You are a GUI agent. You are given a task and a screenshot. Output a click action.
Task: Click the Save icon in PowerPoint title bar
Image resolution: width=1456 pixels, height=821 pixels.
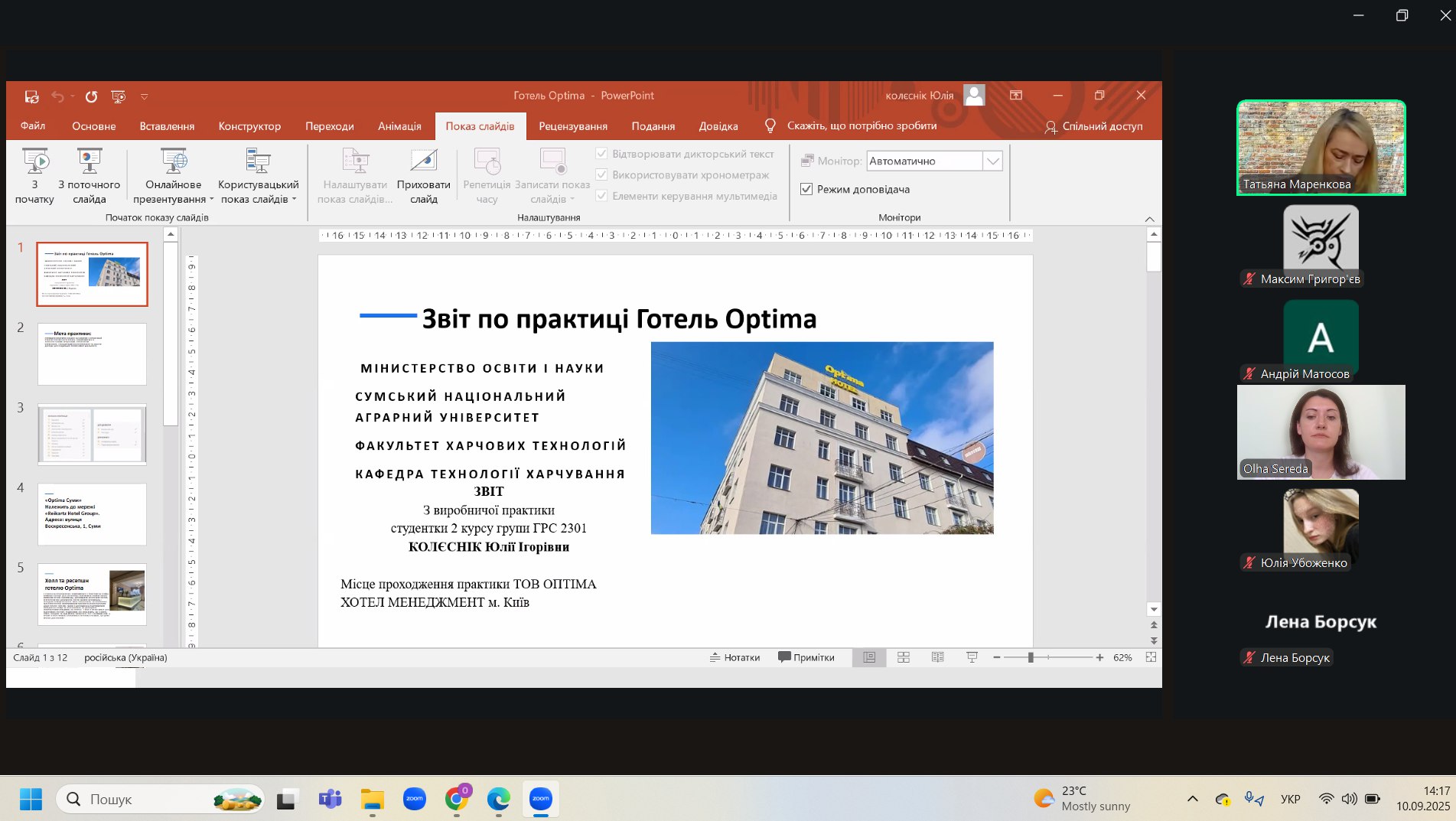pyautogui.click(x=31, y=96)
